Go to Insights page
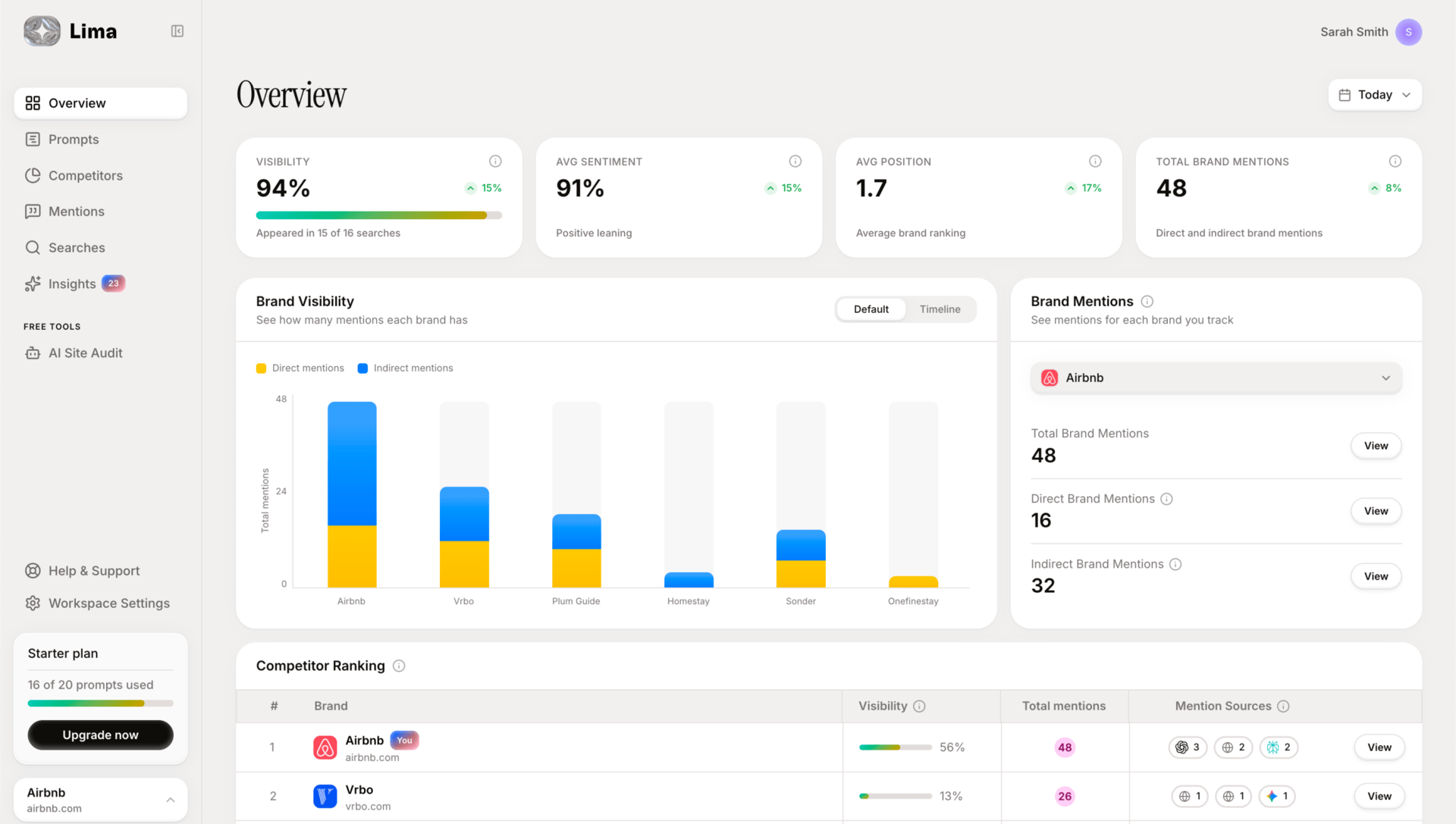1456x824 pixels. pyautogui.click(x=100, y=284)
